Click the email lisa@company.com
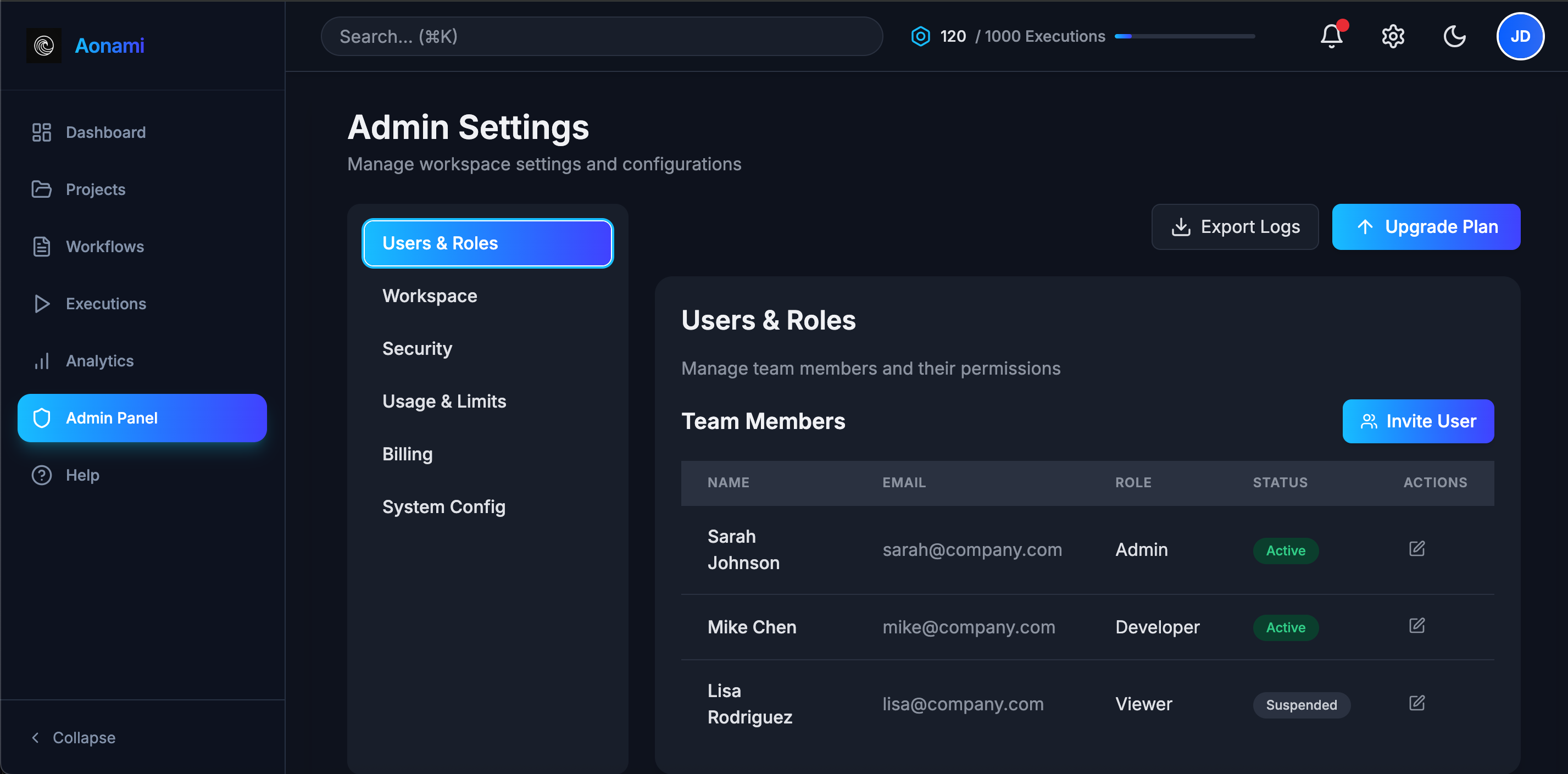The height and width of the screenshot is (774, 1568). pyautogui.click(x=963, y=704)
